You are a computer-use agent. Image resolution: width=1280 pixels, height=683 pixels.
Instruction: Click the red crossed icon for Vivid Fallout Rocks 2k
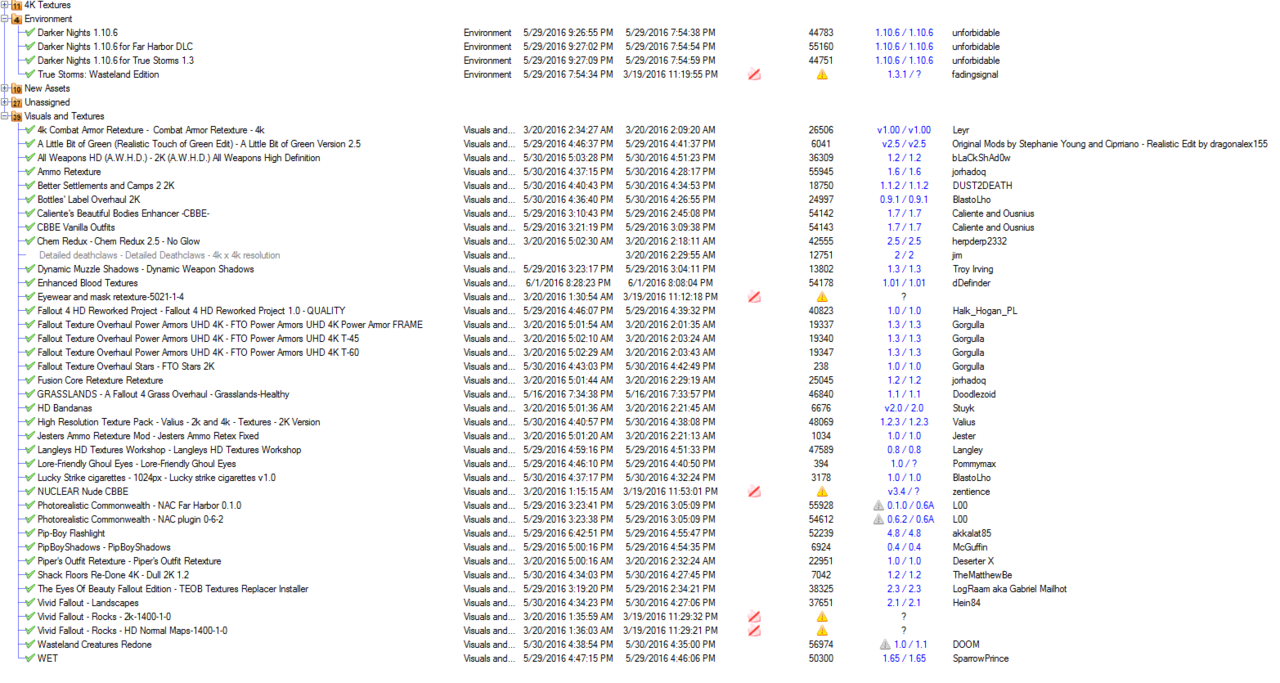(755, 616)
